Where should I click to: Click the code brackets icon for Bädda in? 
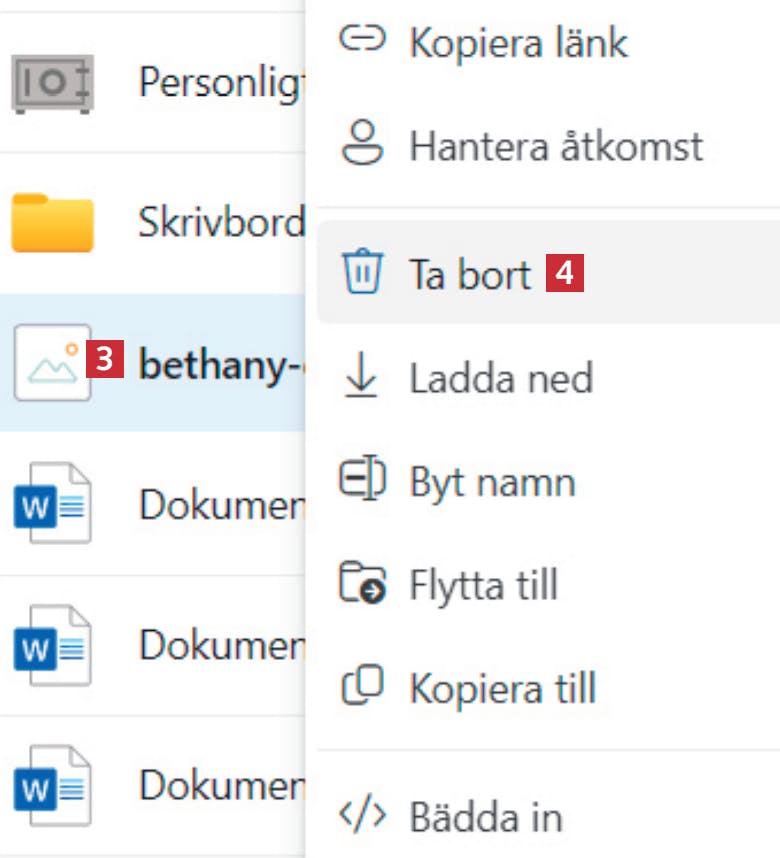[x=362, y=816]
